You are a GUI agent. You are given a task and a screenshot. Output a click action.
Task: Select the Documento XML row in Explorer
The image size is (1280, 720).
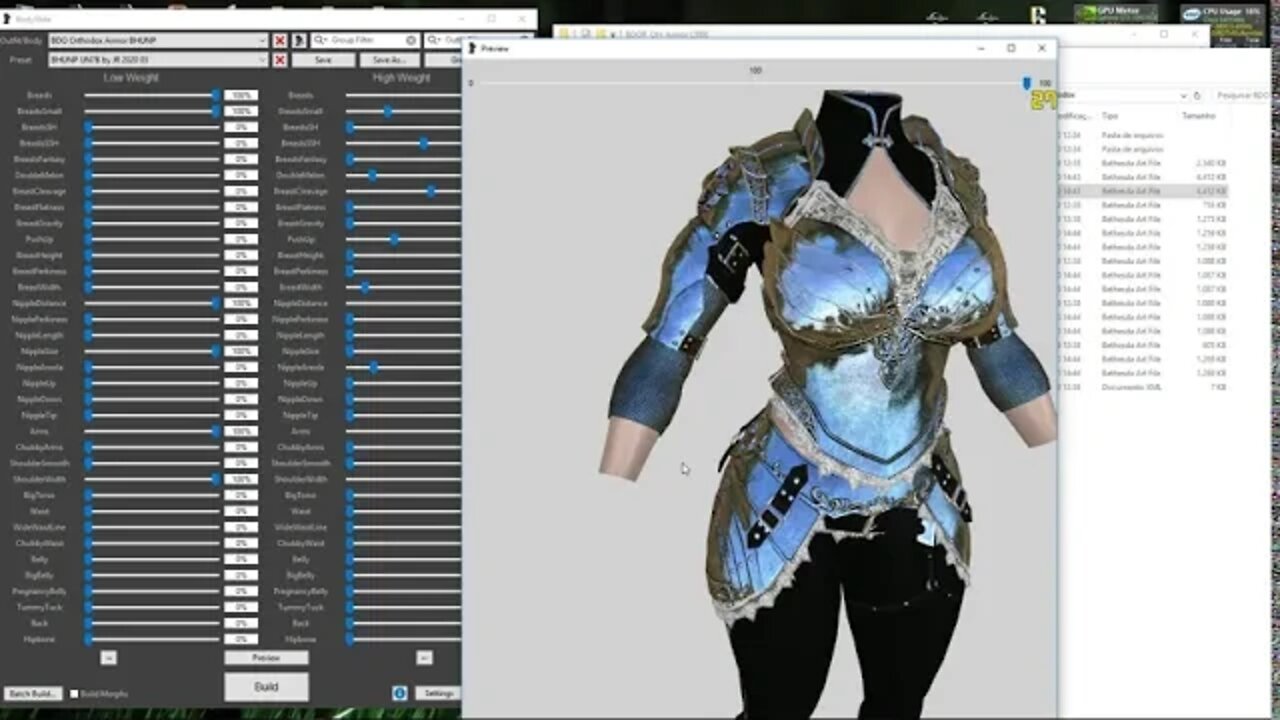pos(1145,386)
